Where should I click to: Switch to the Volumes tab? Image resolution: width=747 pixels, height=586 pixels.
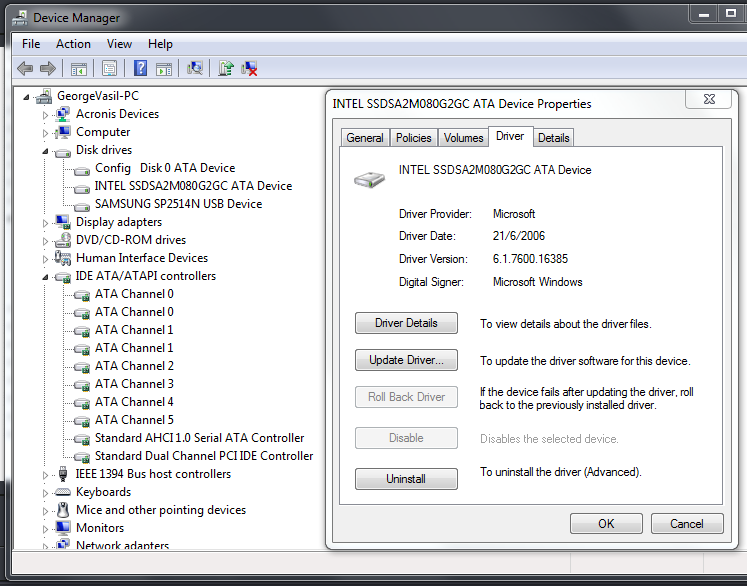464,138
